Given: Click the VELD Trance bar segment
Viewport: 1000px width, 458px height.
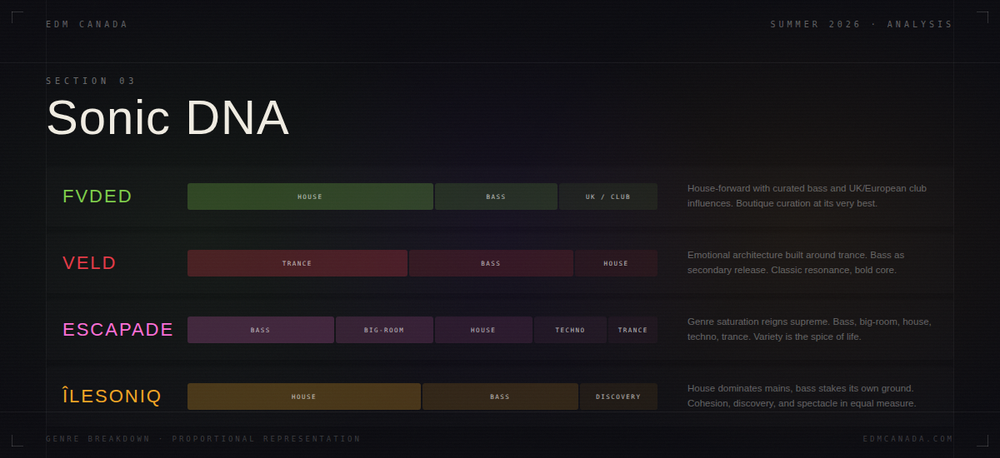Looking at the screenshot, I should coord(297,263).
